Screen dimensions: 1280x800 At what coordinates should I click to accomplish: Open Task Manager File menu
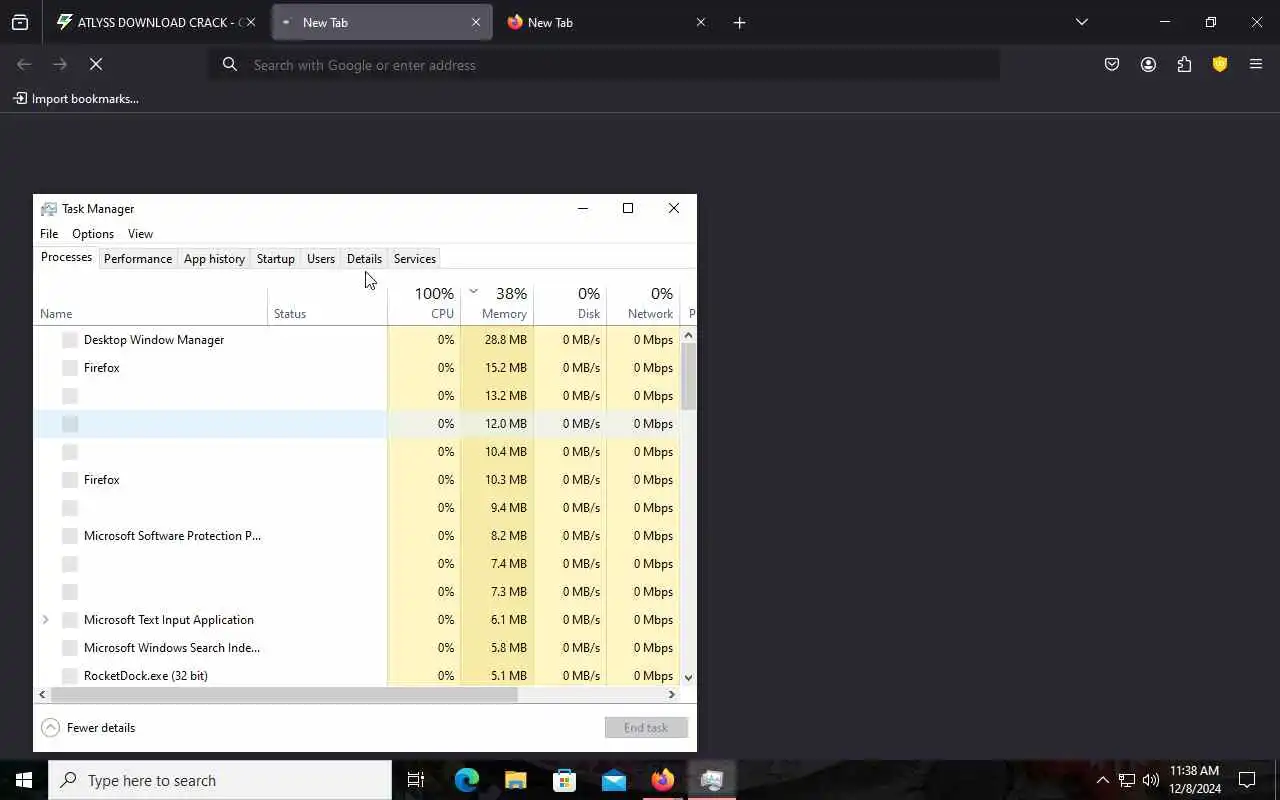tap(49, 234)
